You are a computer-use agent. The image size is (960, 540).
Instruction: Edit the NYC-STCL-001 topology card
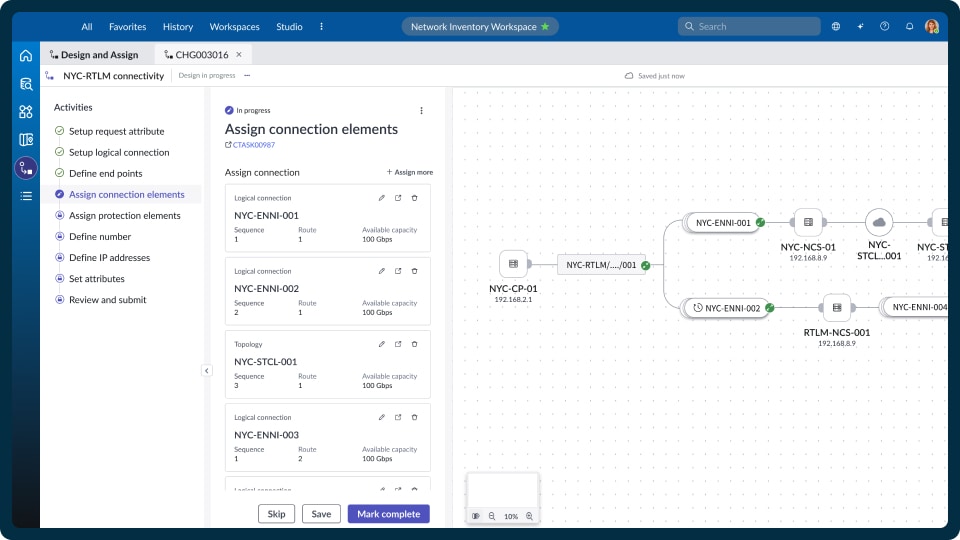(381, 344)
